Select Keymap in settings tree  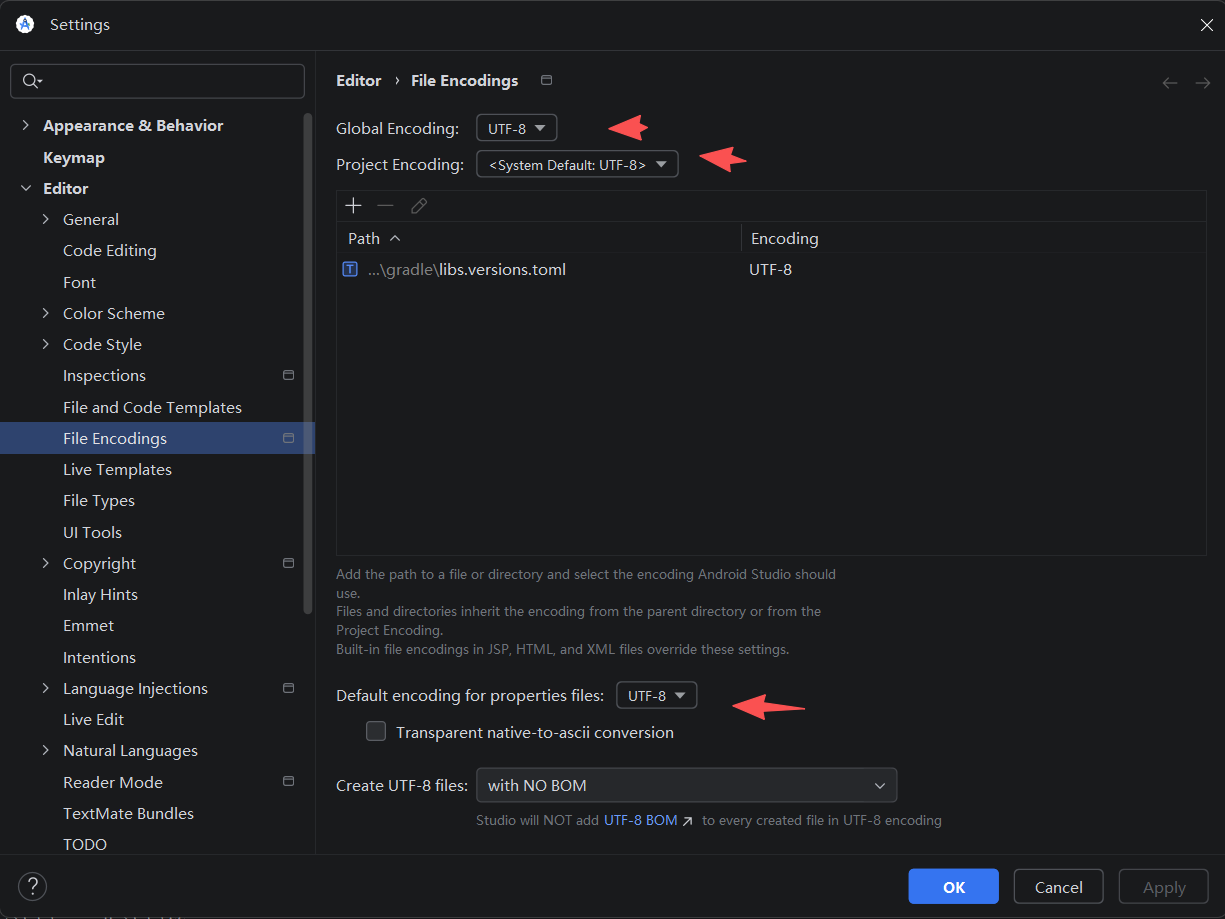click(x=74, y=157)
